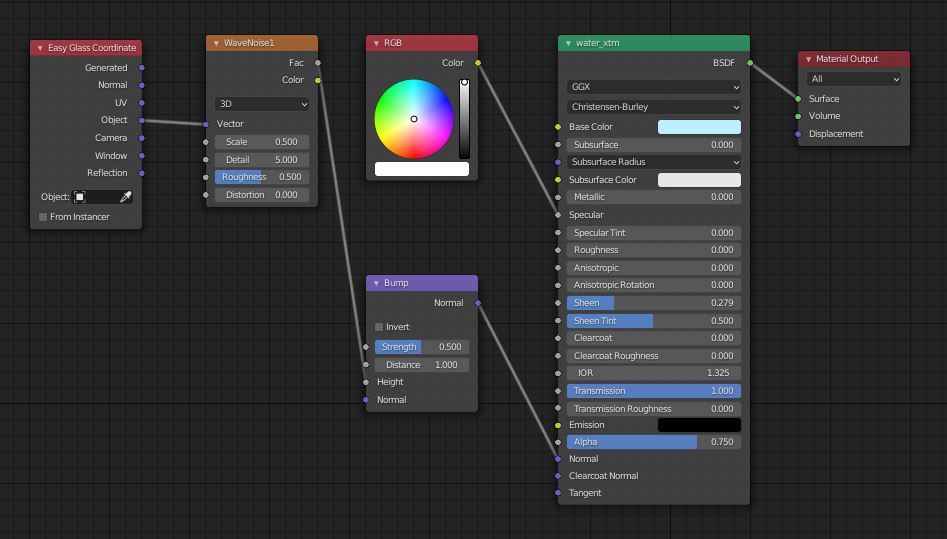Click the Base Color swatch
The image size is (947, 539).
click(x=699, y=127)
